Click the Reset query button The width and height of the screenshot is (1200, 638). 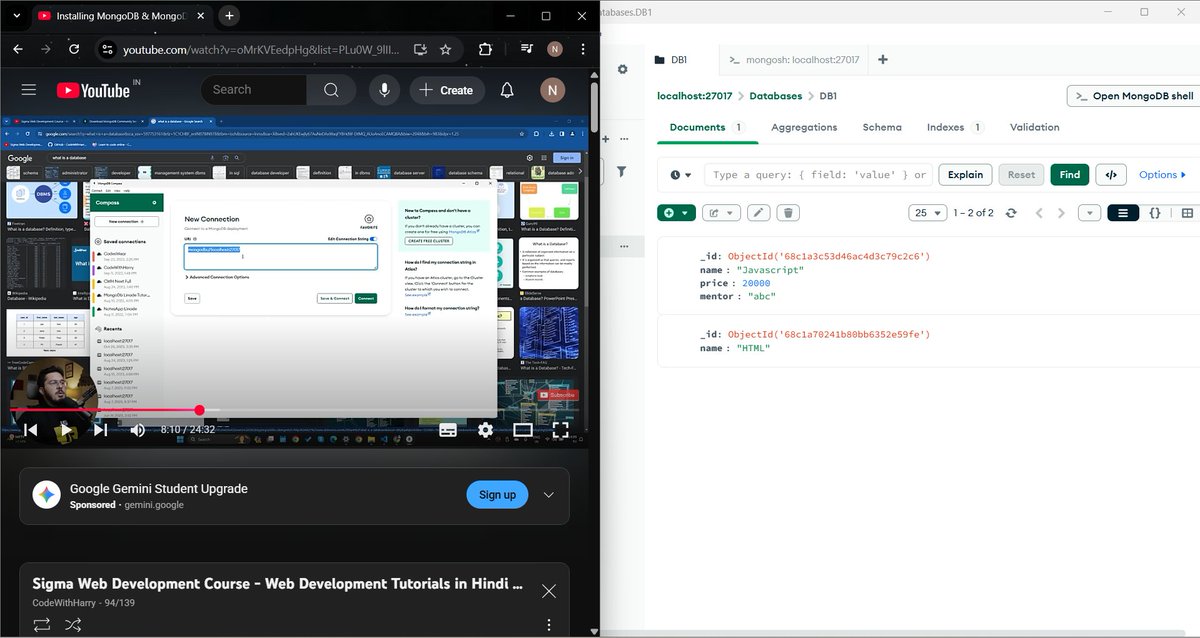[1021, 174]
